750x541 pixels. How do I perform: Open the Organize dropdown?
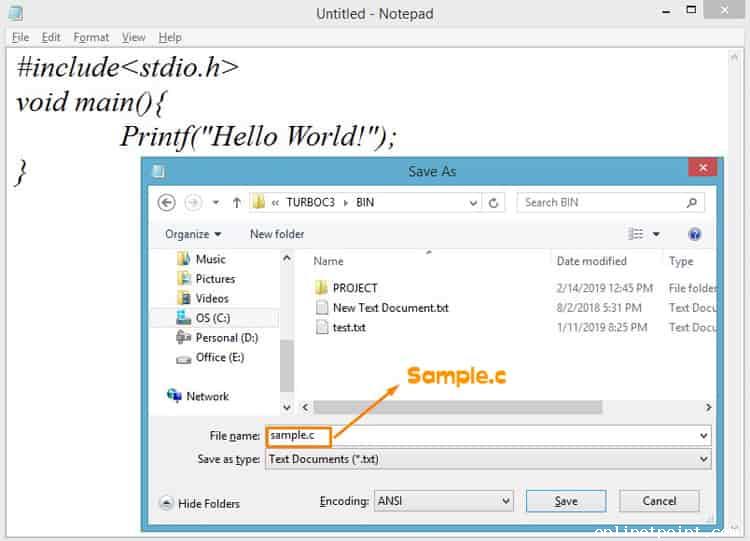[193, 234]
